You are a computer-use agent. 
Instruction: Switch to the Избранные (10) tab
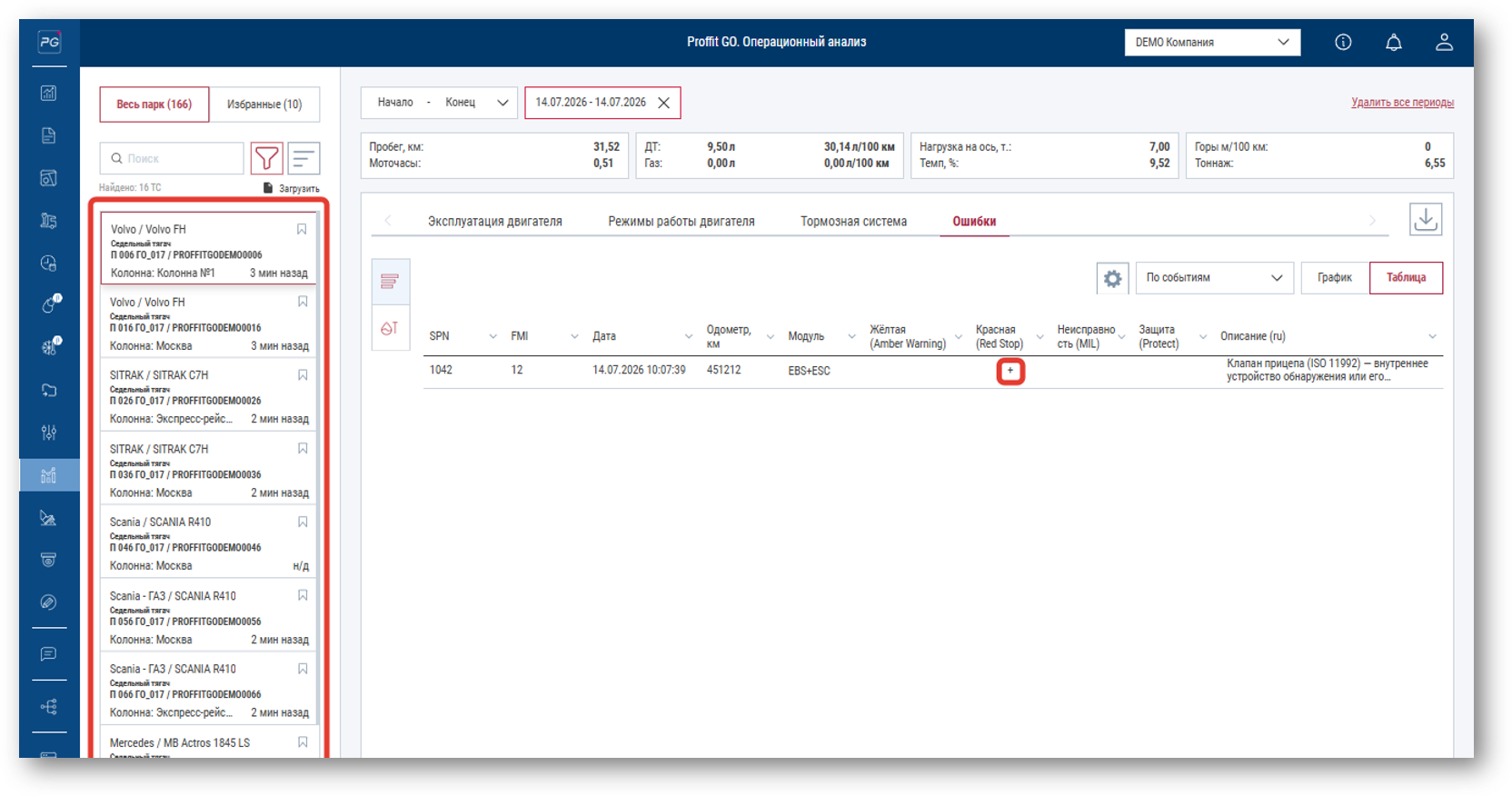264,104
